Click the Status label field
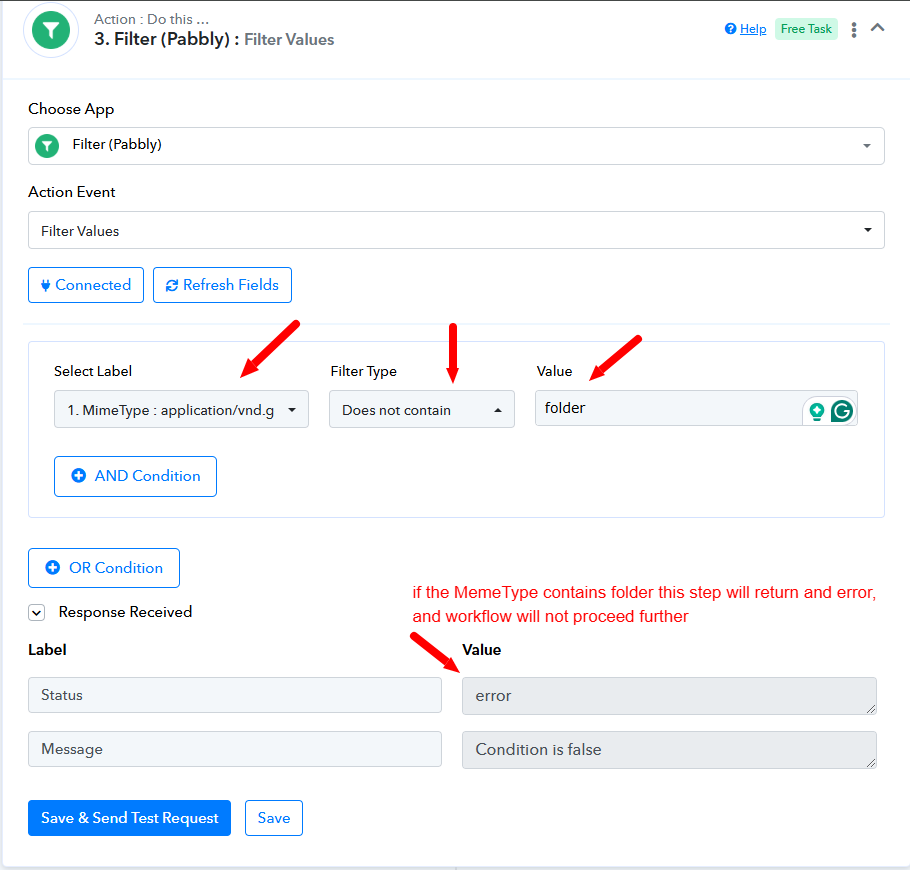The image size is (910, 870). tap(234, 695)
